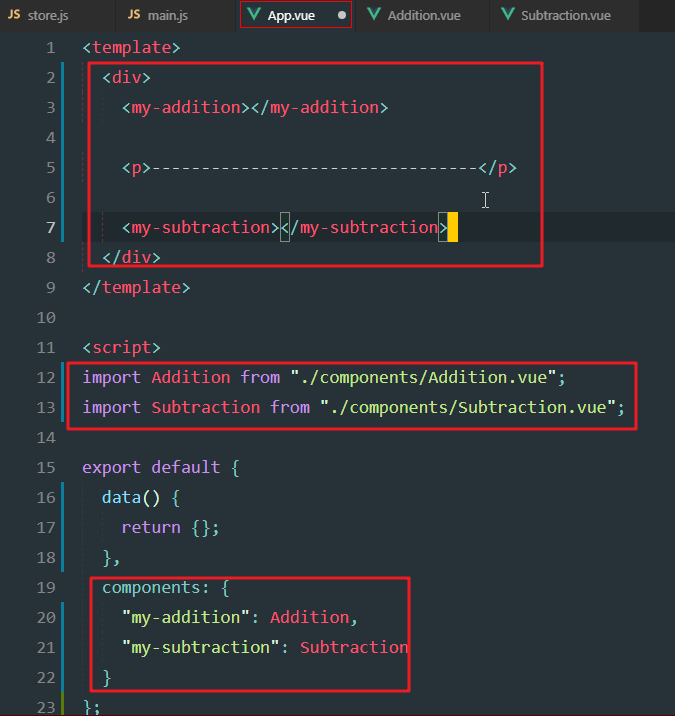Screen dimensions: 675x716
Task: Click the Vue logo on App.vue tab
Action: click(254, 16)
